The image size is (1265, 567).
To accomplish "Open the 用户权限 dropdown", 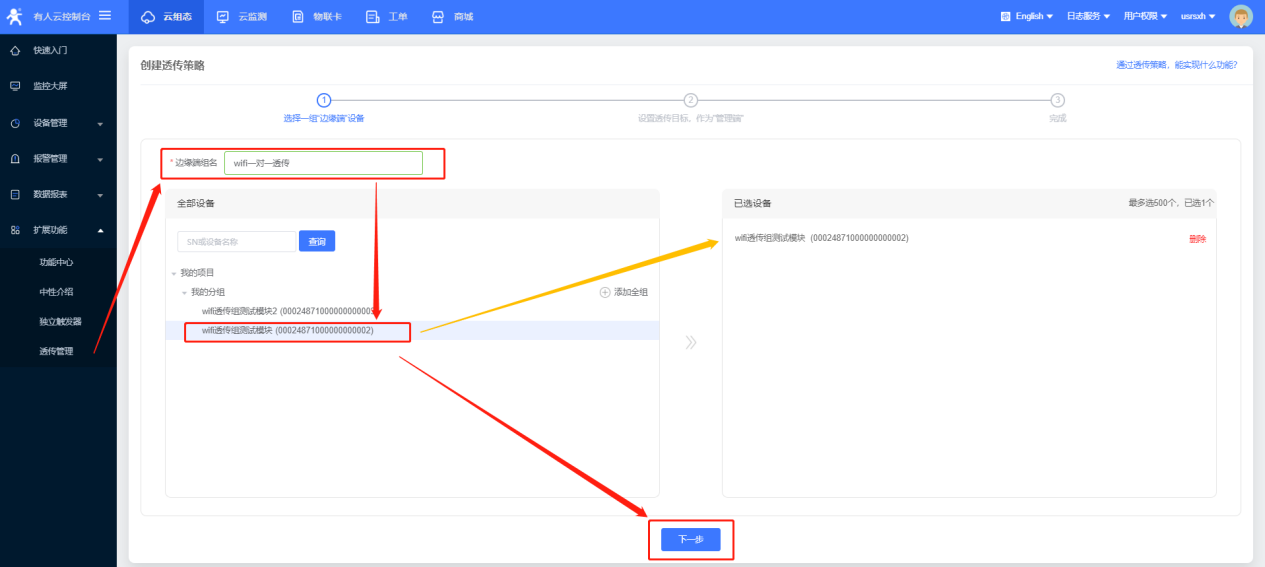I will tap(1145, 17).
